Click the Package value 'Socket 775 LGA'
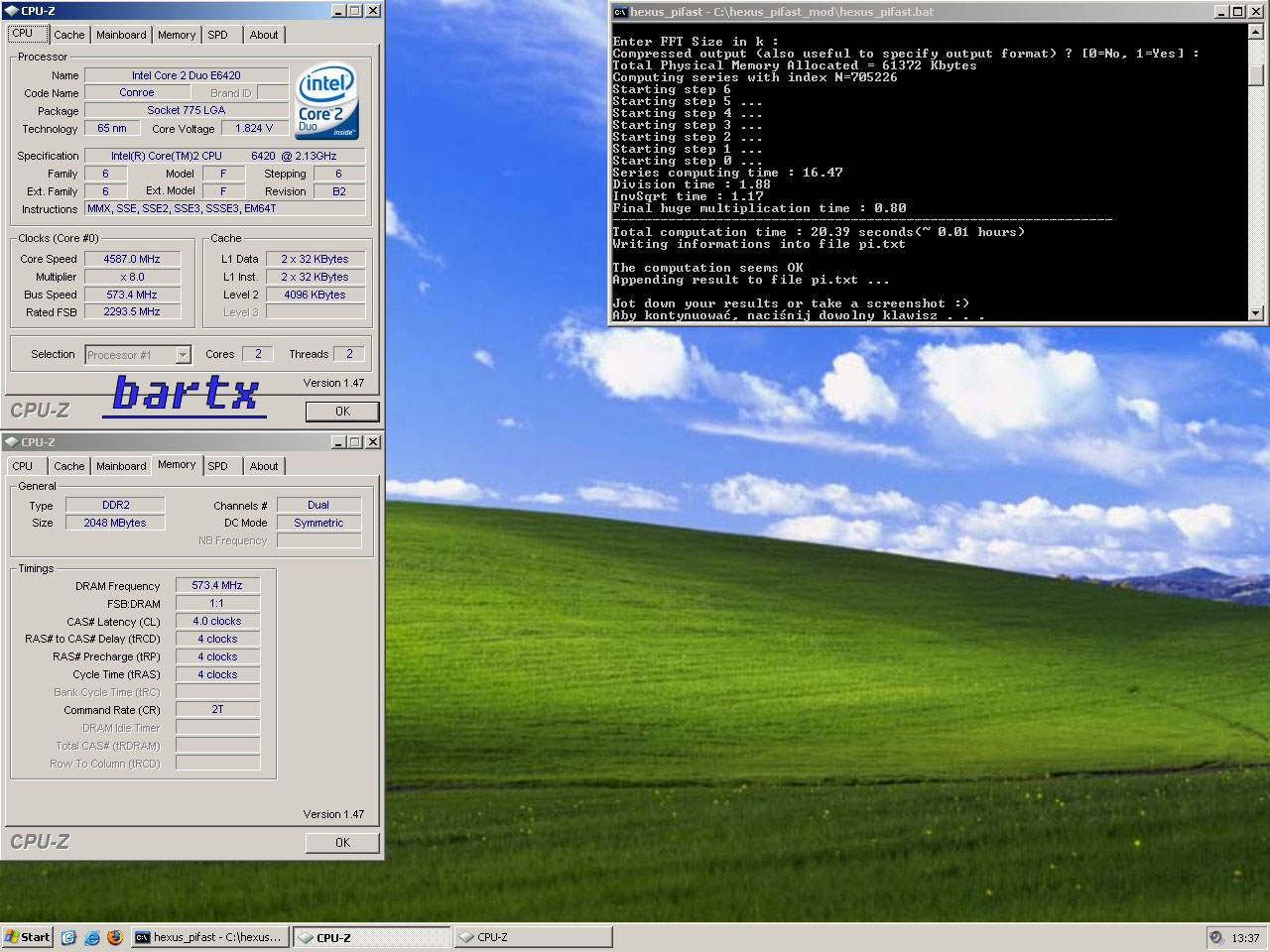 [x=187, y=110]
